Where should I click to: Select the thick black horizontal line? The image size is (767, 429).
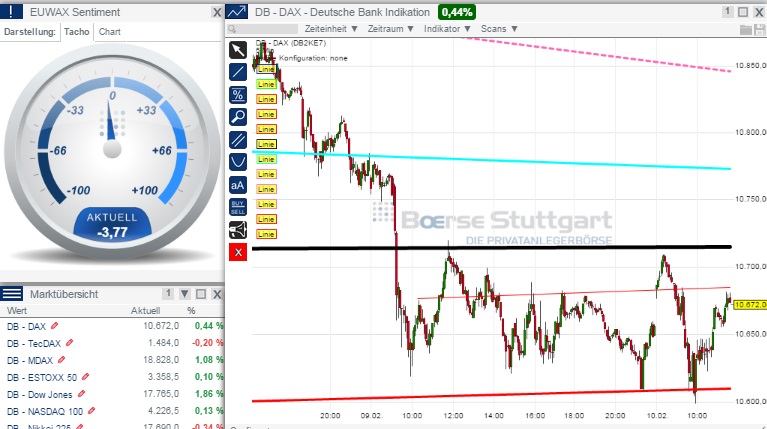491,248
